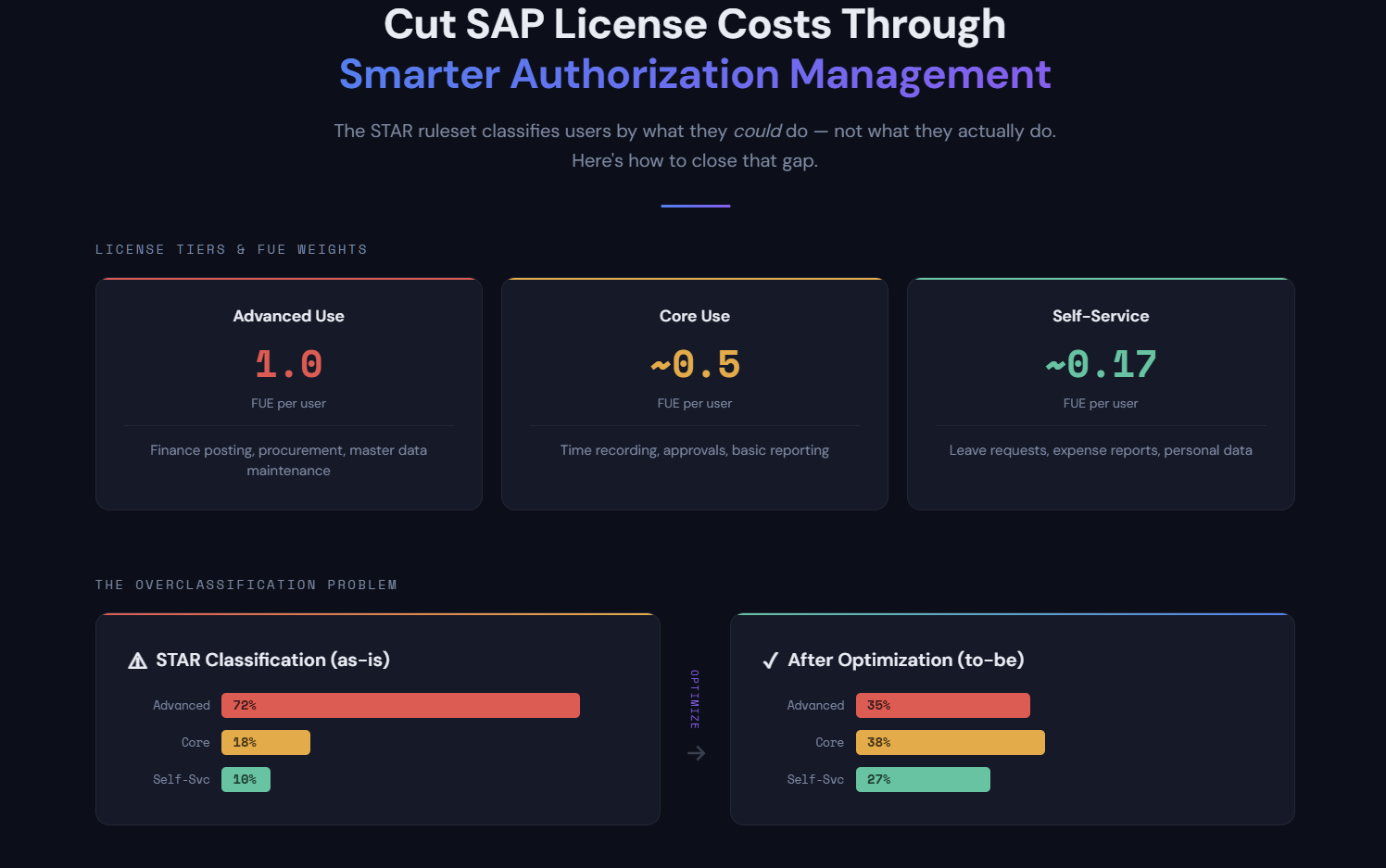This screenshot has height=868, width=1386.
Task: Select the Self-Service tier card
Action: click(1101, 394)
